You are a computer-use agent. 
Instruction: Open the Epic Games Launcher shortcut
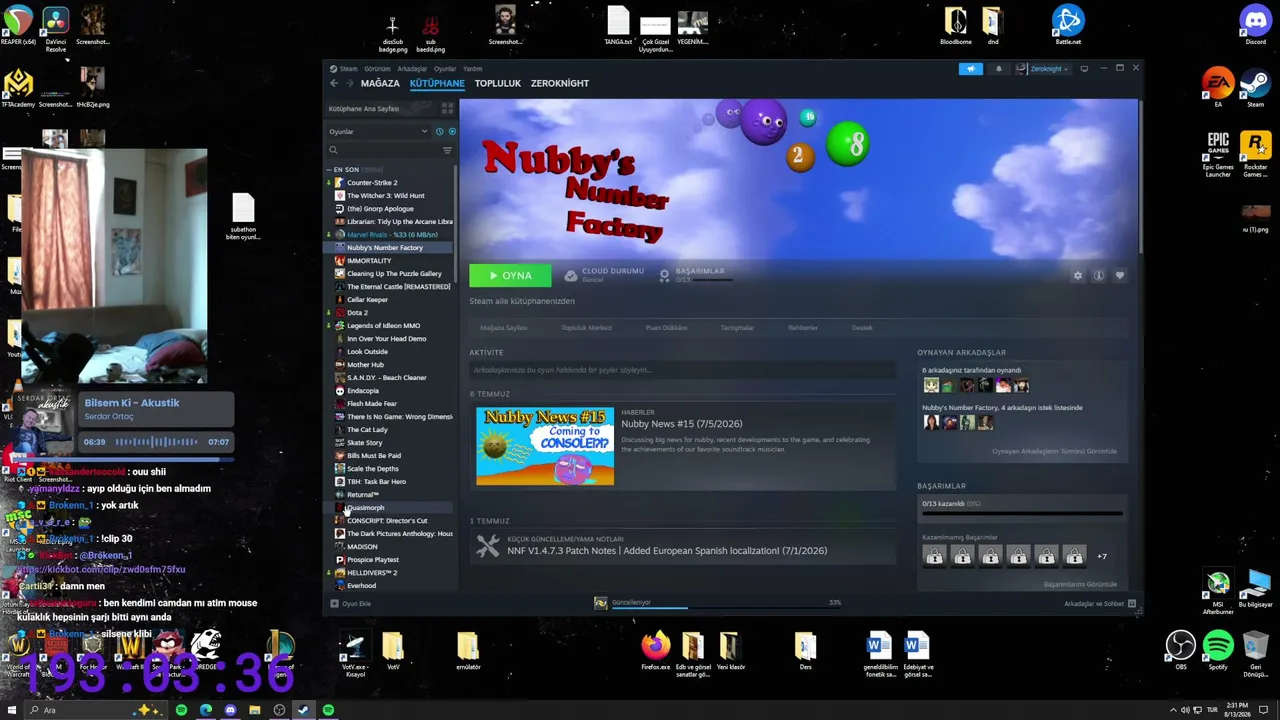(x=1218, y=153)
